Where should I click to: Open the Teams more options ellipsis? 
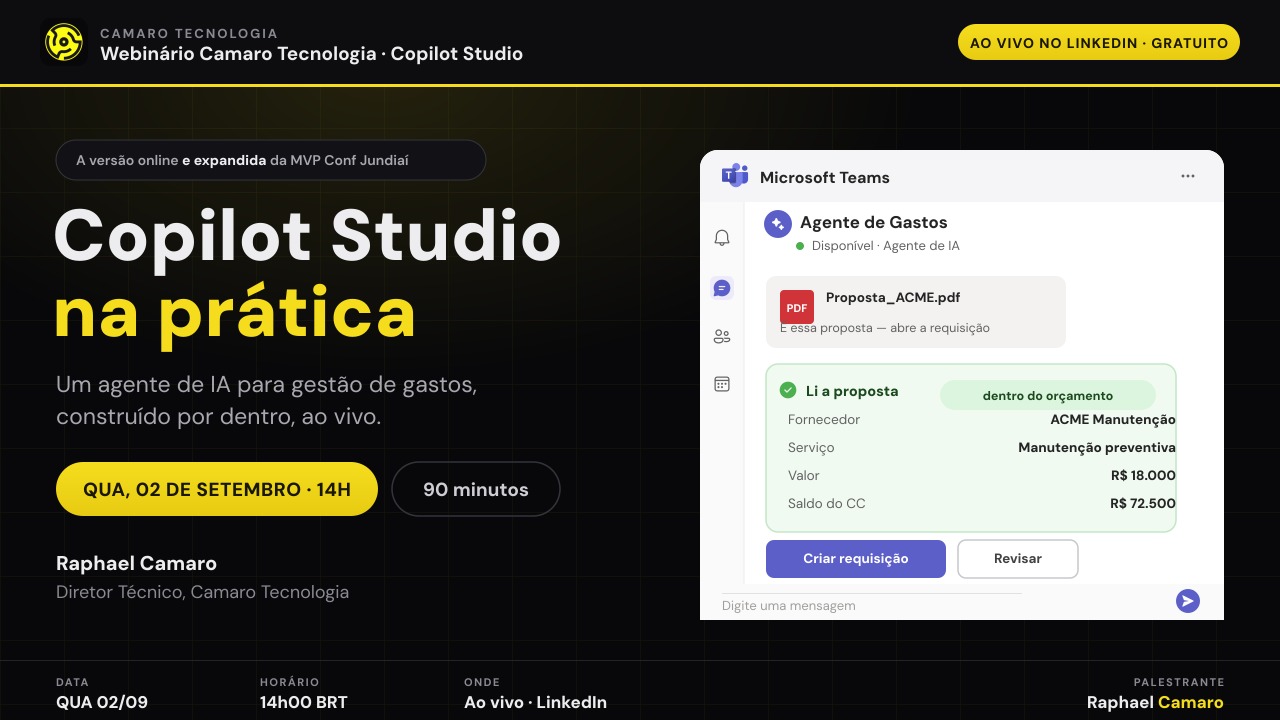point(1188,176)
